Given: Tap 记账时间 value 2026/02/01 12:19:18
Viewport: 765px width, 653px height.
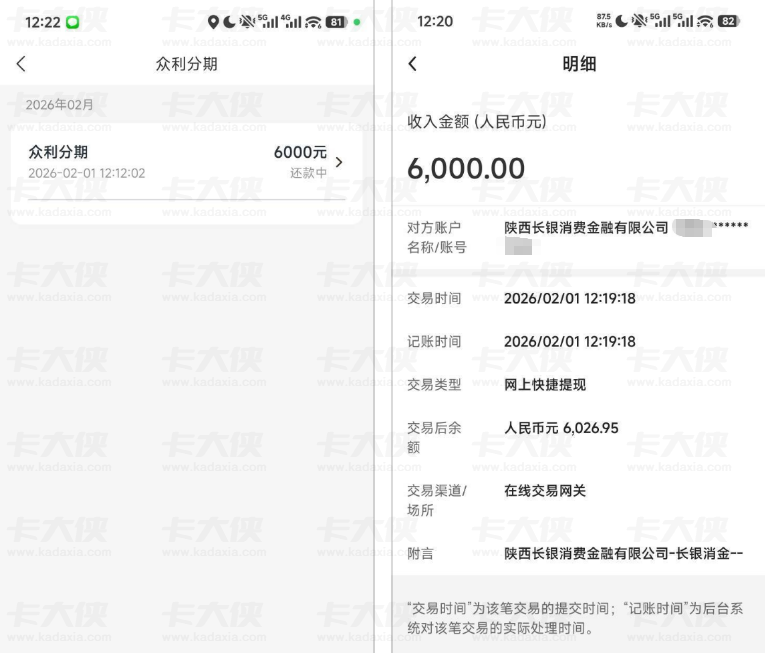Looking at the screenshot, I should tap(569, 342).
